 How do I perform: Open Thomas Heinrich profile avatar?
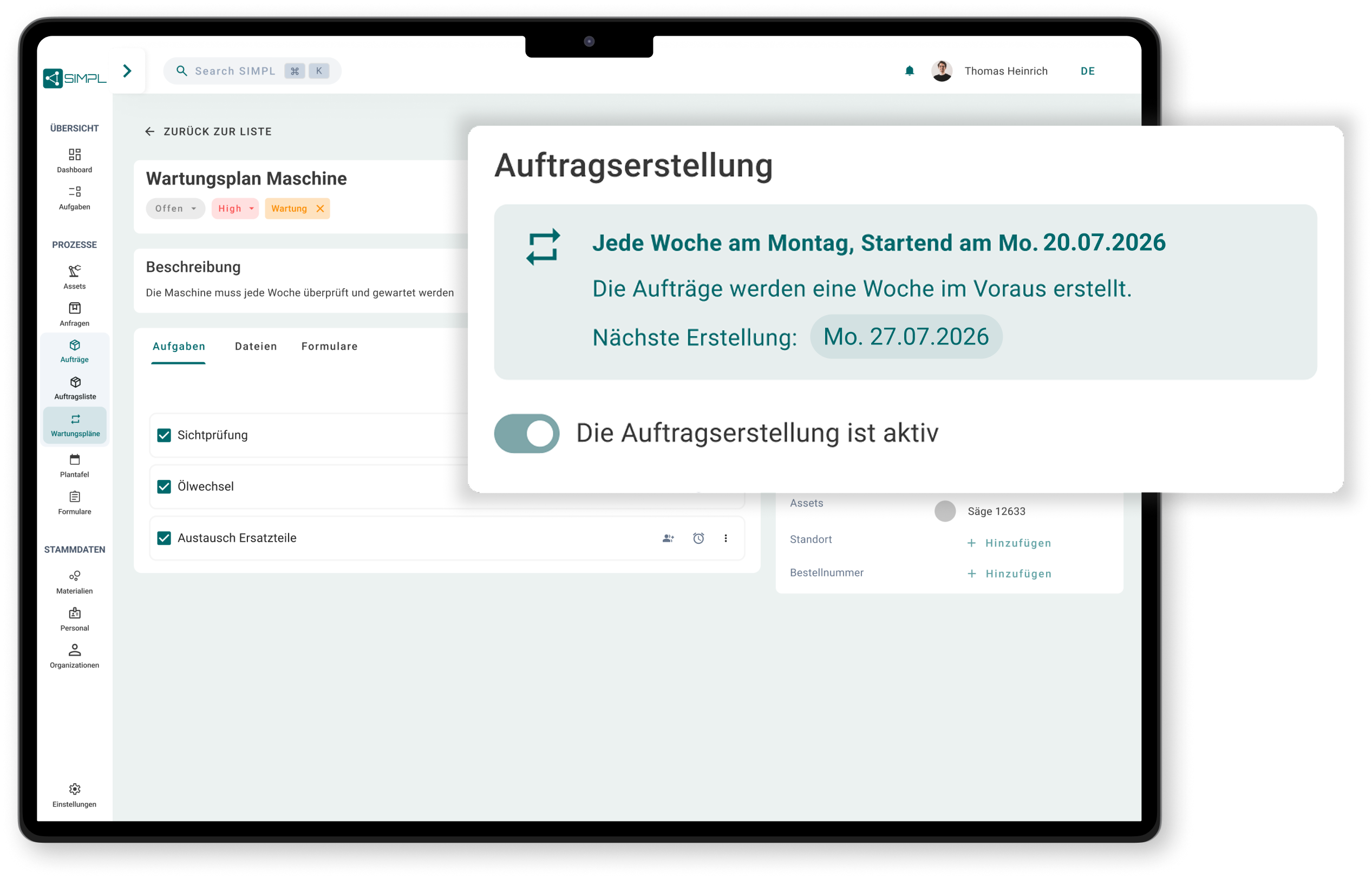coord(942,71)
